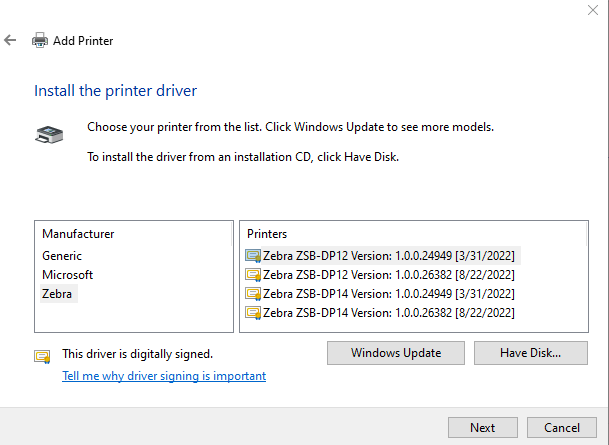
Task: Click the Windows Update button
Action: pyautogui.click(x=396, y=353)
